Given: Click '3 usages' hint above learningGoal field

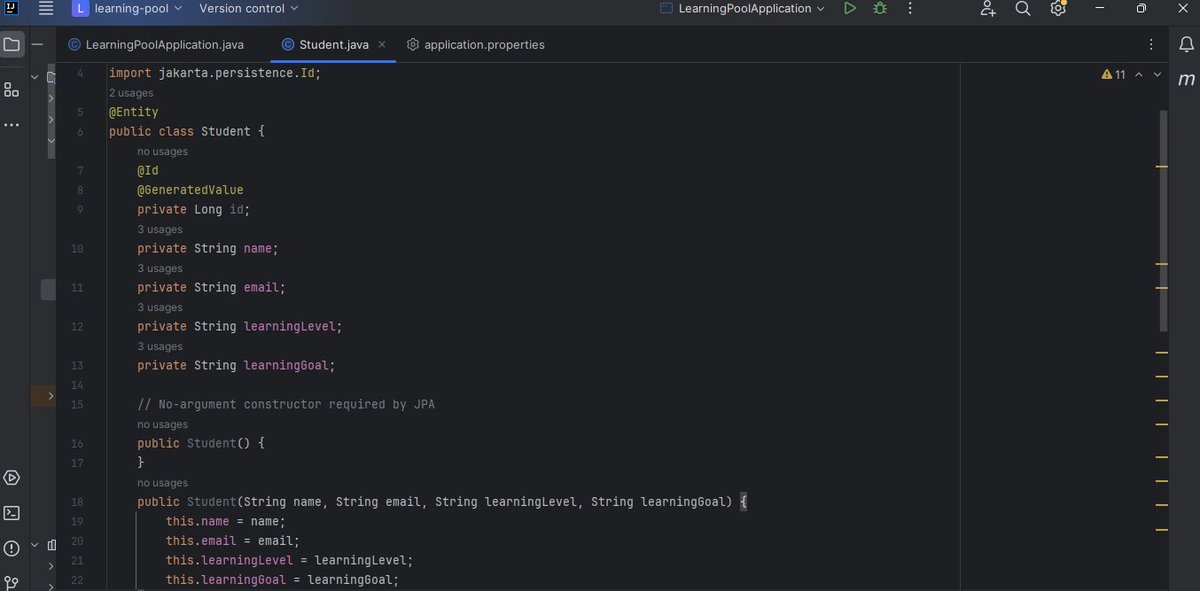Looking at the screenshot, I should coord(160,347).
